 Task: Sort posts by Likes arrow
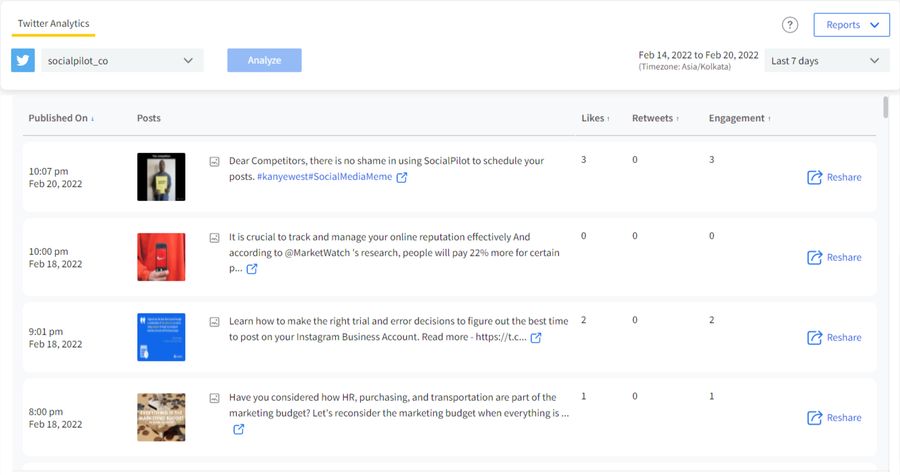point(608,119)
